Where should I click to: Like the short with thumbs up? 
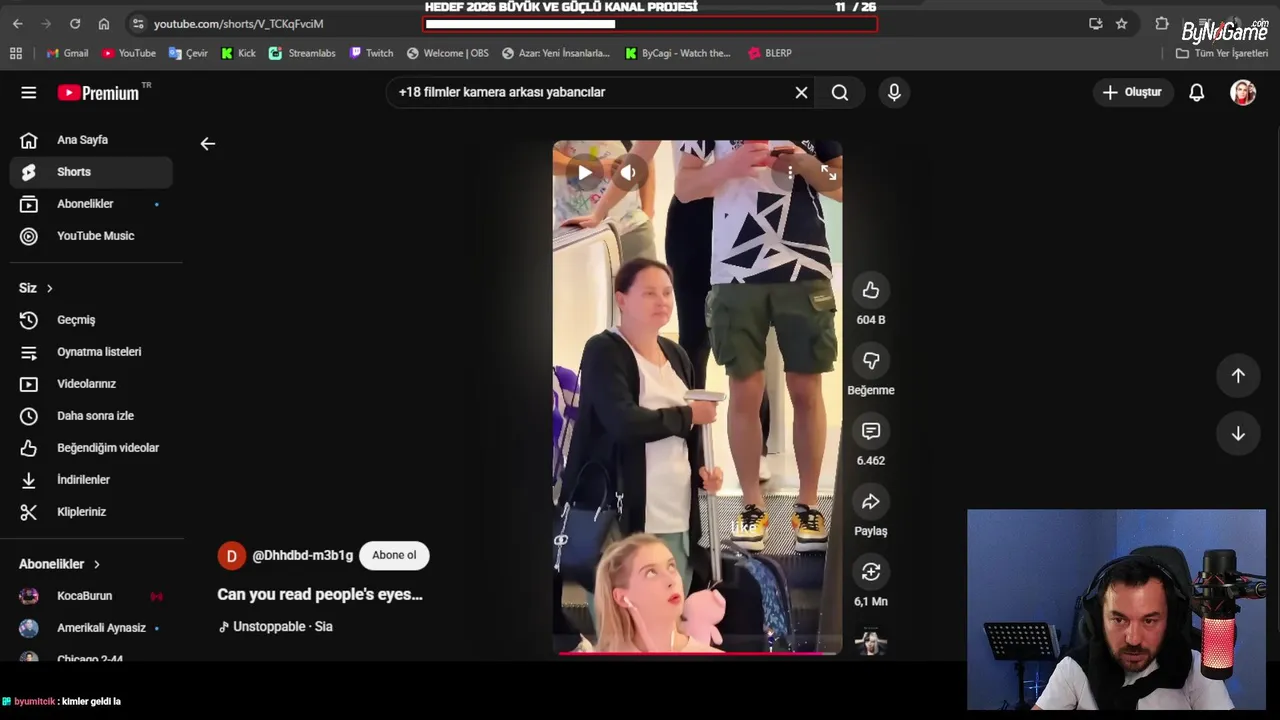871,290
